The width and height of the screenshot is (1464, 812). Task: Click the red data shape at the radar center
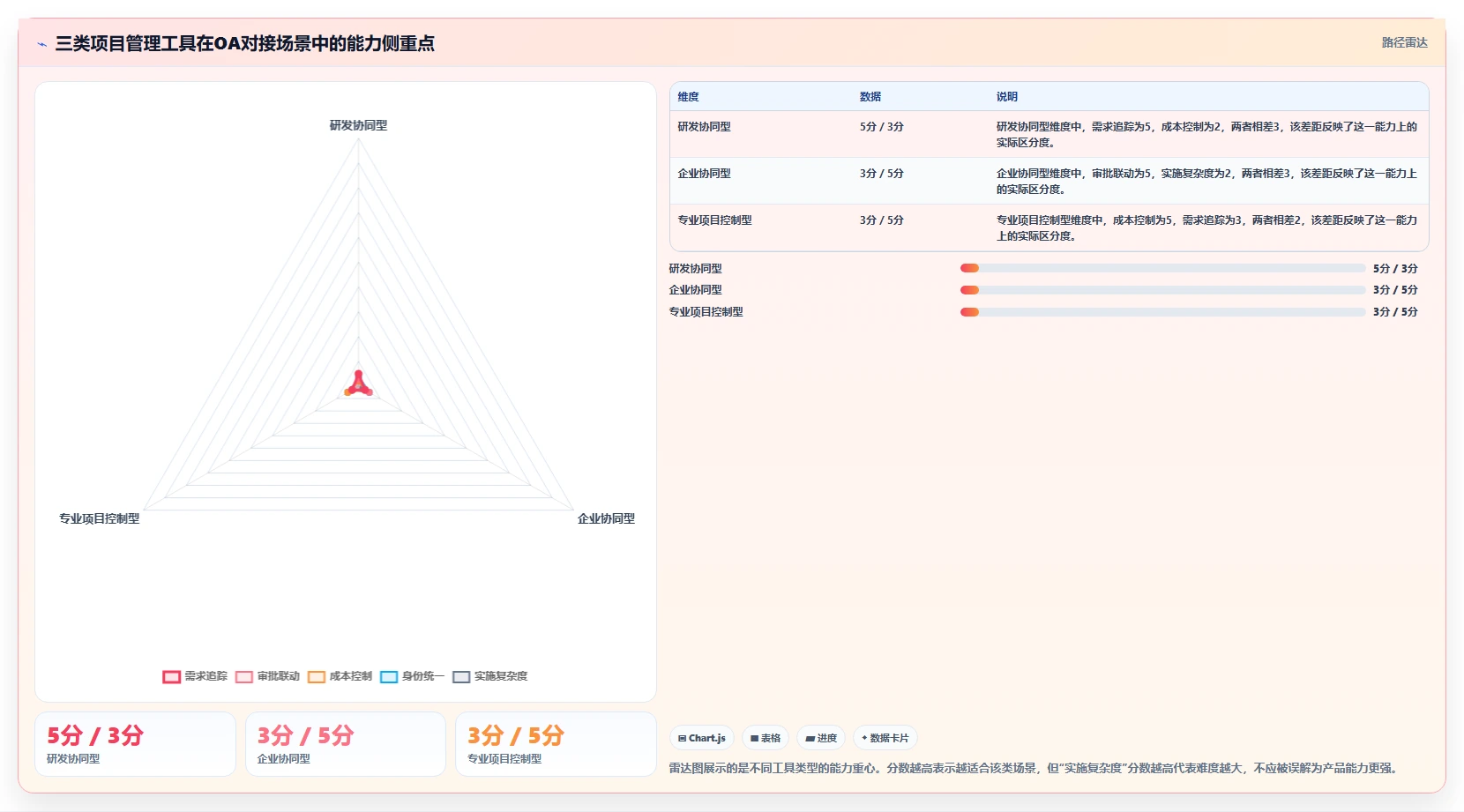click(x=359, y=384)
